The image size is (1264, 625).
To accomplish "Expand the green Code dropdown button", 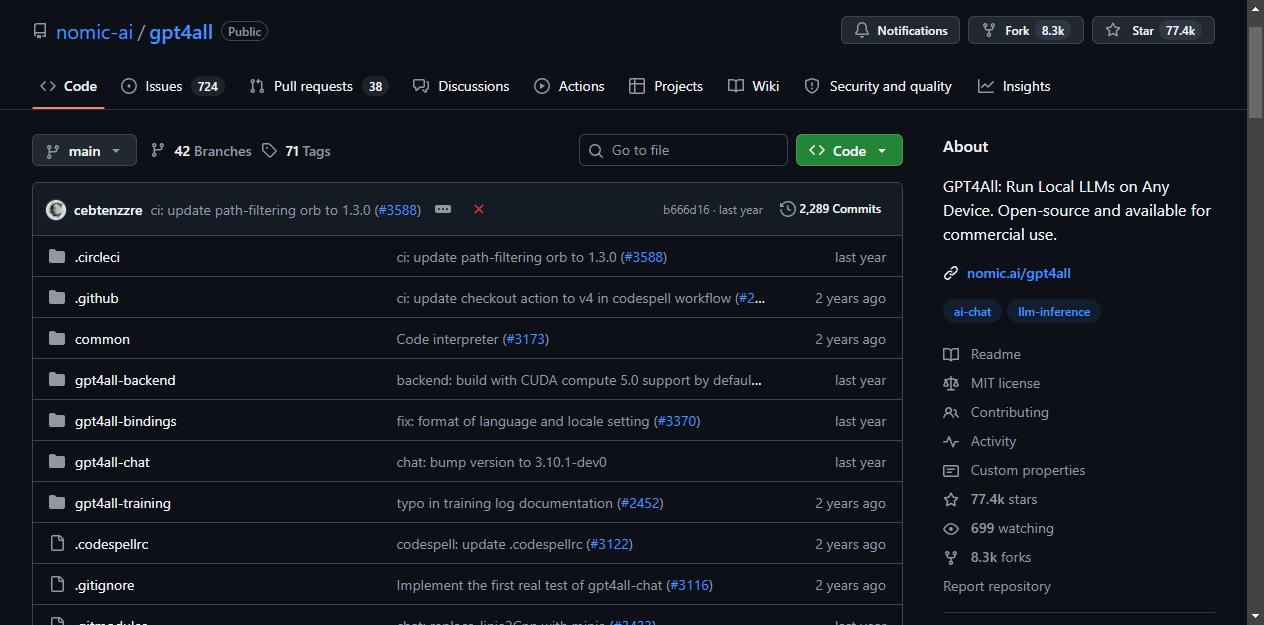I will click(x=849, y=150).
